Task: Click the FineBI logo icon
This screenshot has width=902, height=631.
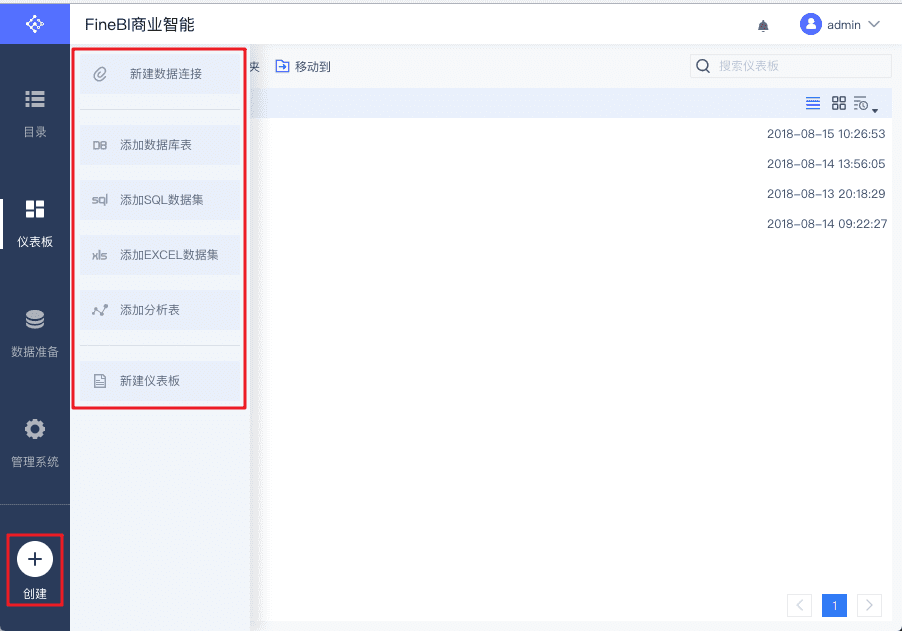Action: (35, 24)
